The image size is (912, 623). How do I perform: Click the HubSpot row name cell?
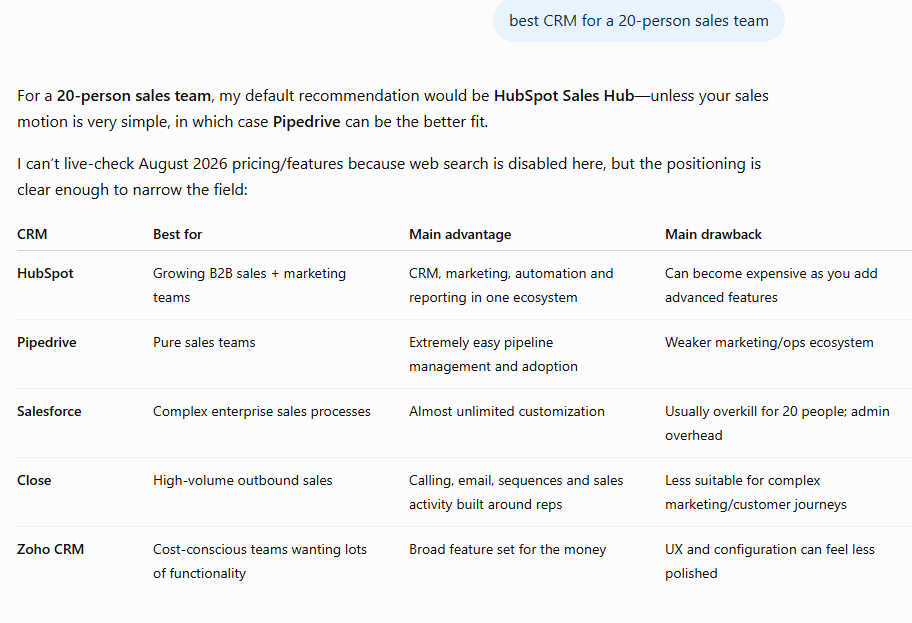point(45,273)
